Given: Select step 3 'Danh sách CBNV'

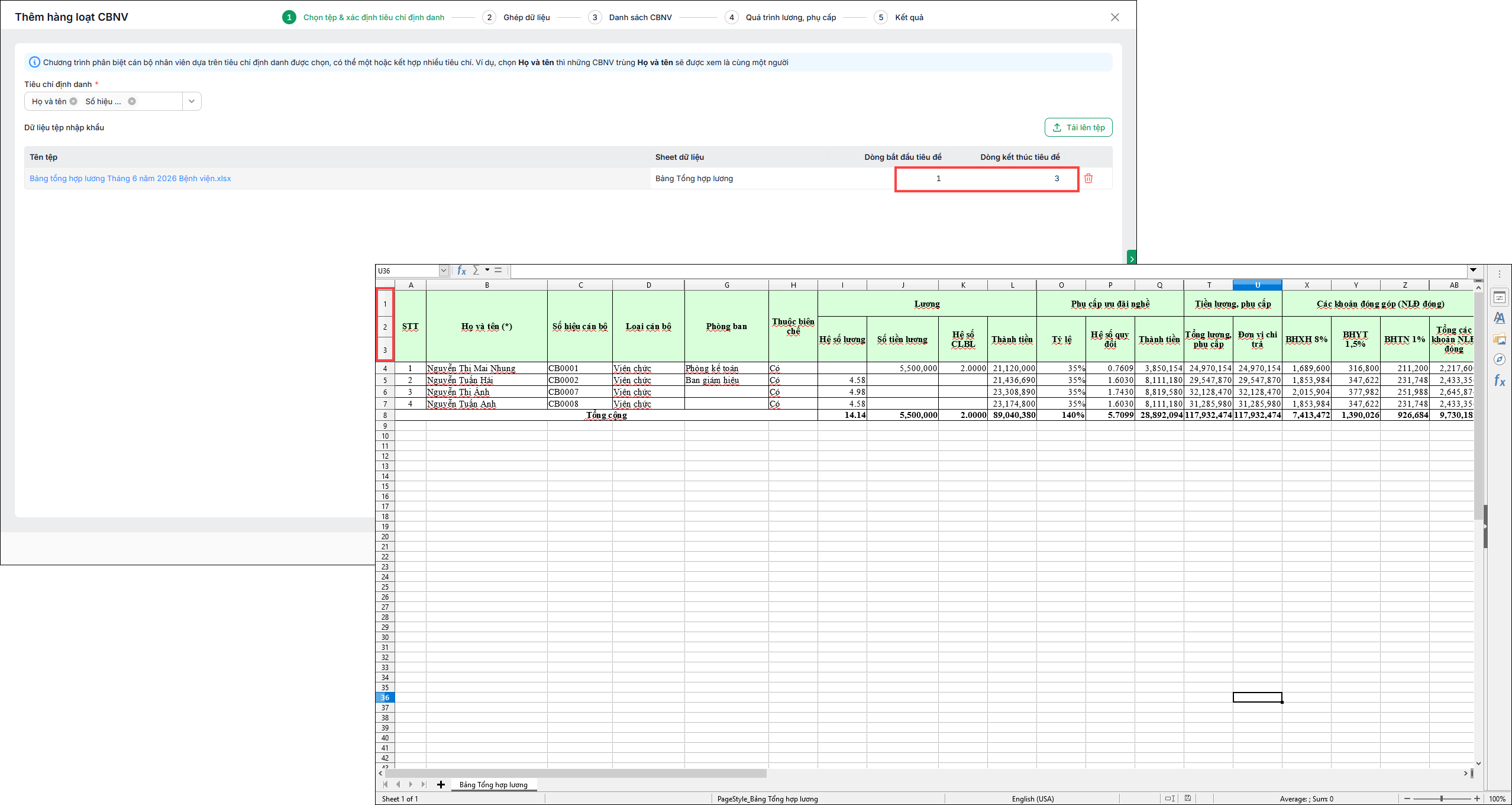Looking at the screenshot, I should click(630, 17).
